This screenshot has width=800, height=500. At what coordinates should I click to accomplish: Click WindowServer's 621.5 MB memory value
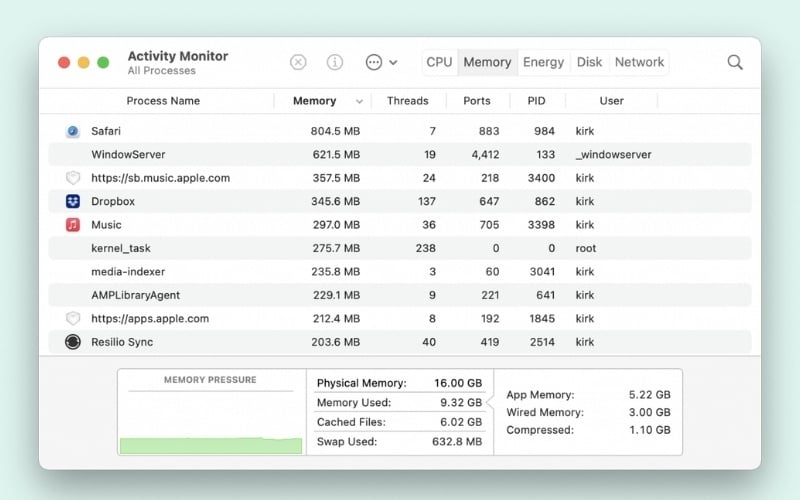(x=336, y=155)
